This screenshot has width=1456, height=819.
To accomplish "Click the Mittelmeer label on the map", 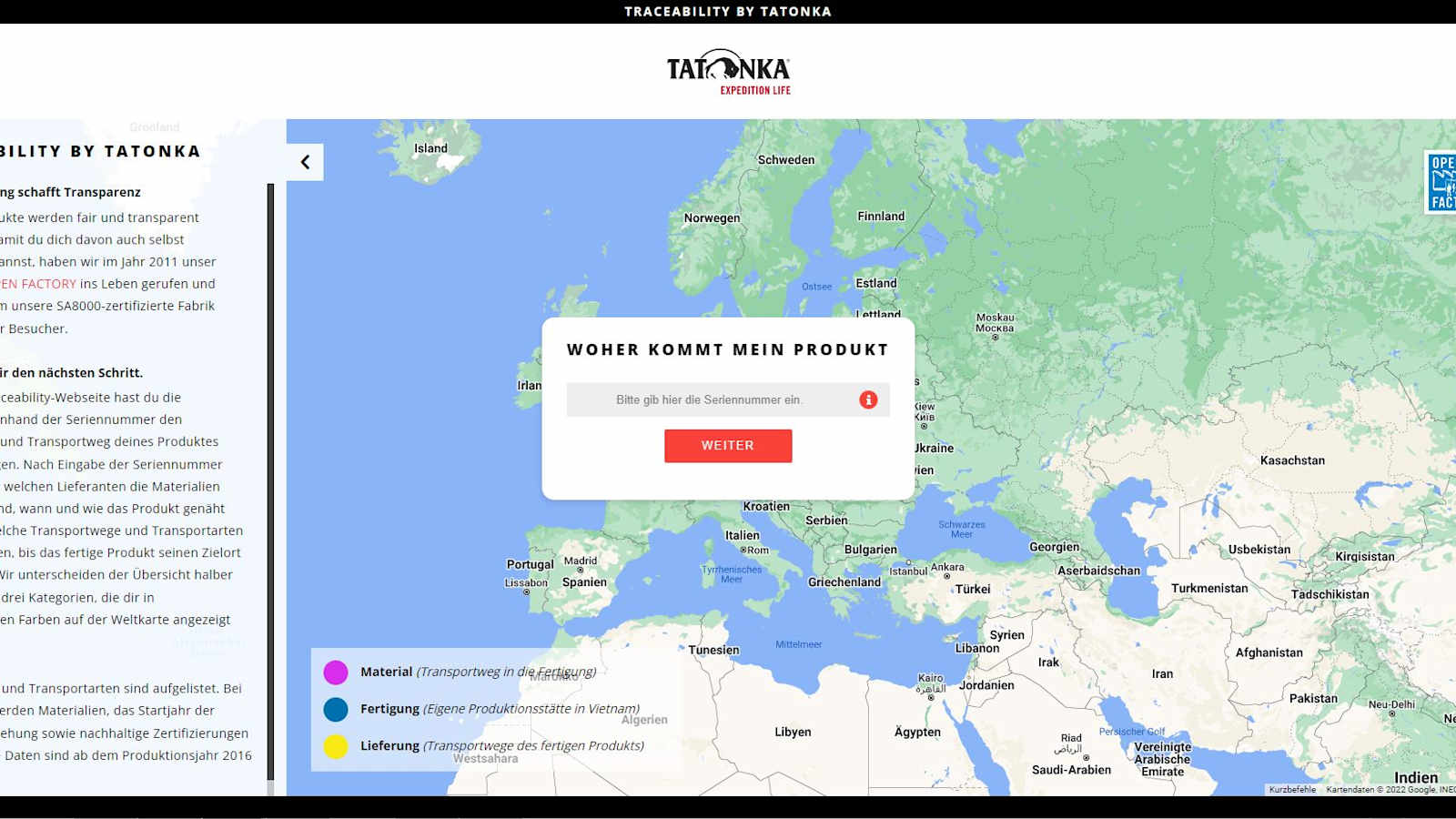I will [798, 644].
